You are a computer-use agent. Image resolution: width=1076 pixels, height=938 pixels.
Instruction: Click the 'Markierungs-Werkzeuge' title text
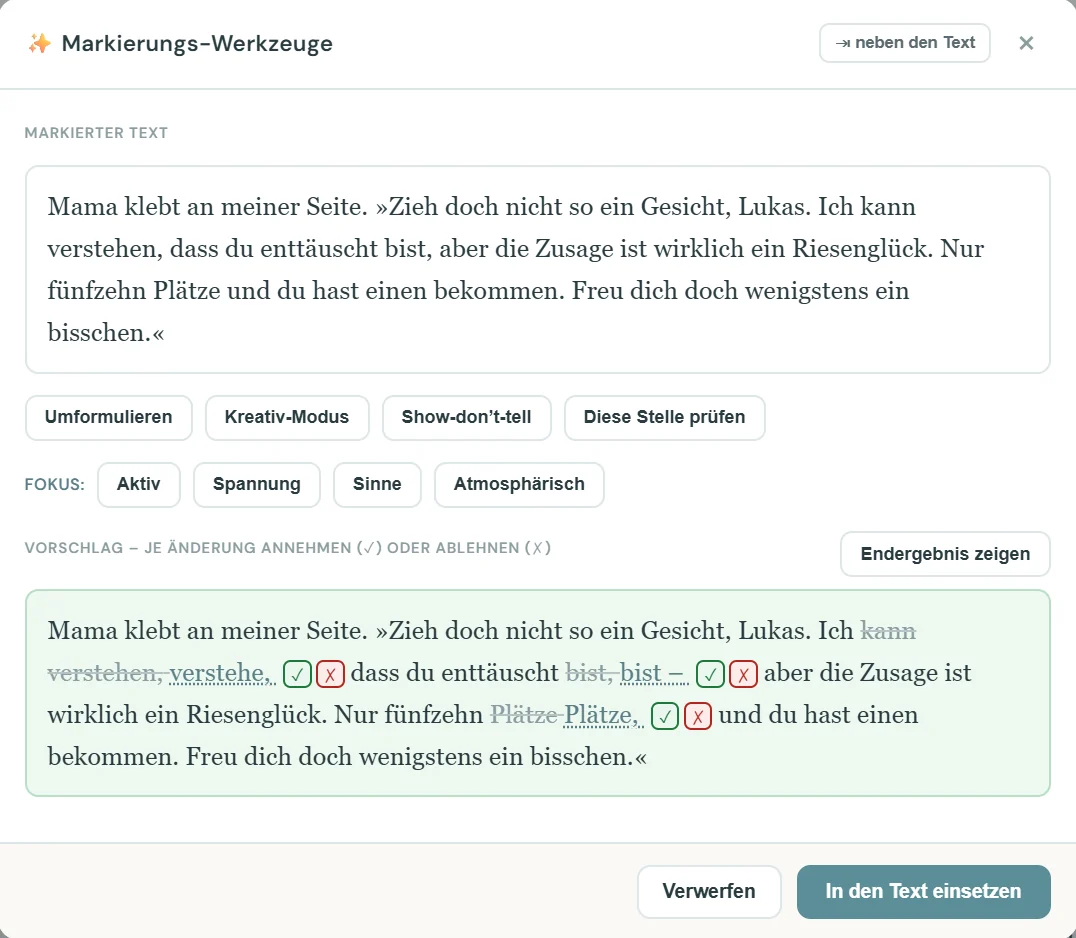click(x=197, y=43)
